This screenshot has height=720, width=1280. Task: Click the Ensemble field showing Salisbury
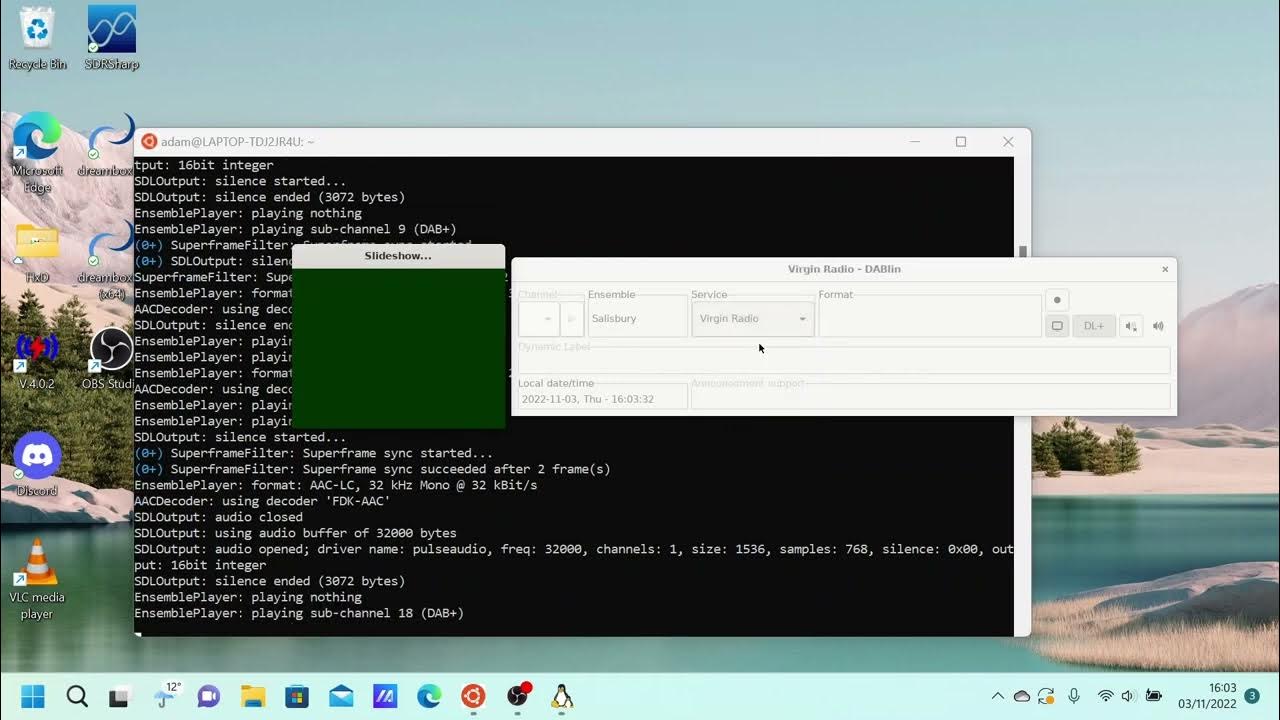point(637,319)
